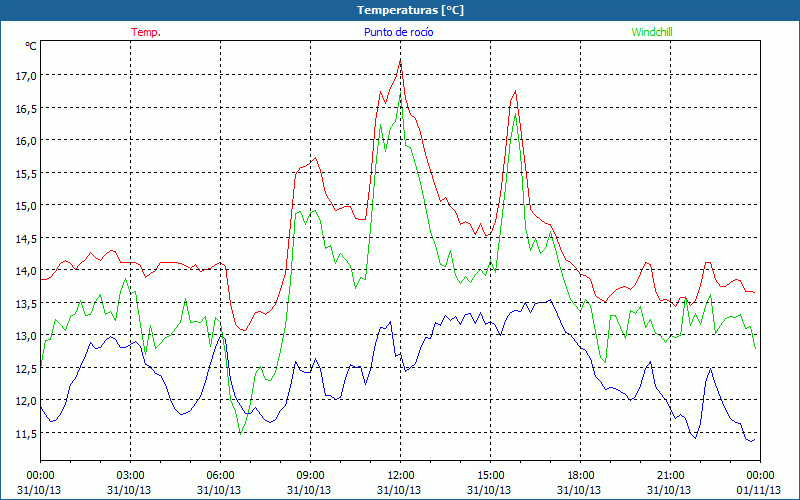Select the 12:00 time axis marker
The image size is (800, 500).
[x=400, y=475]
